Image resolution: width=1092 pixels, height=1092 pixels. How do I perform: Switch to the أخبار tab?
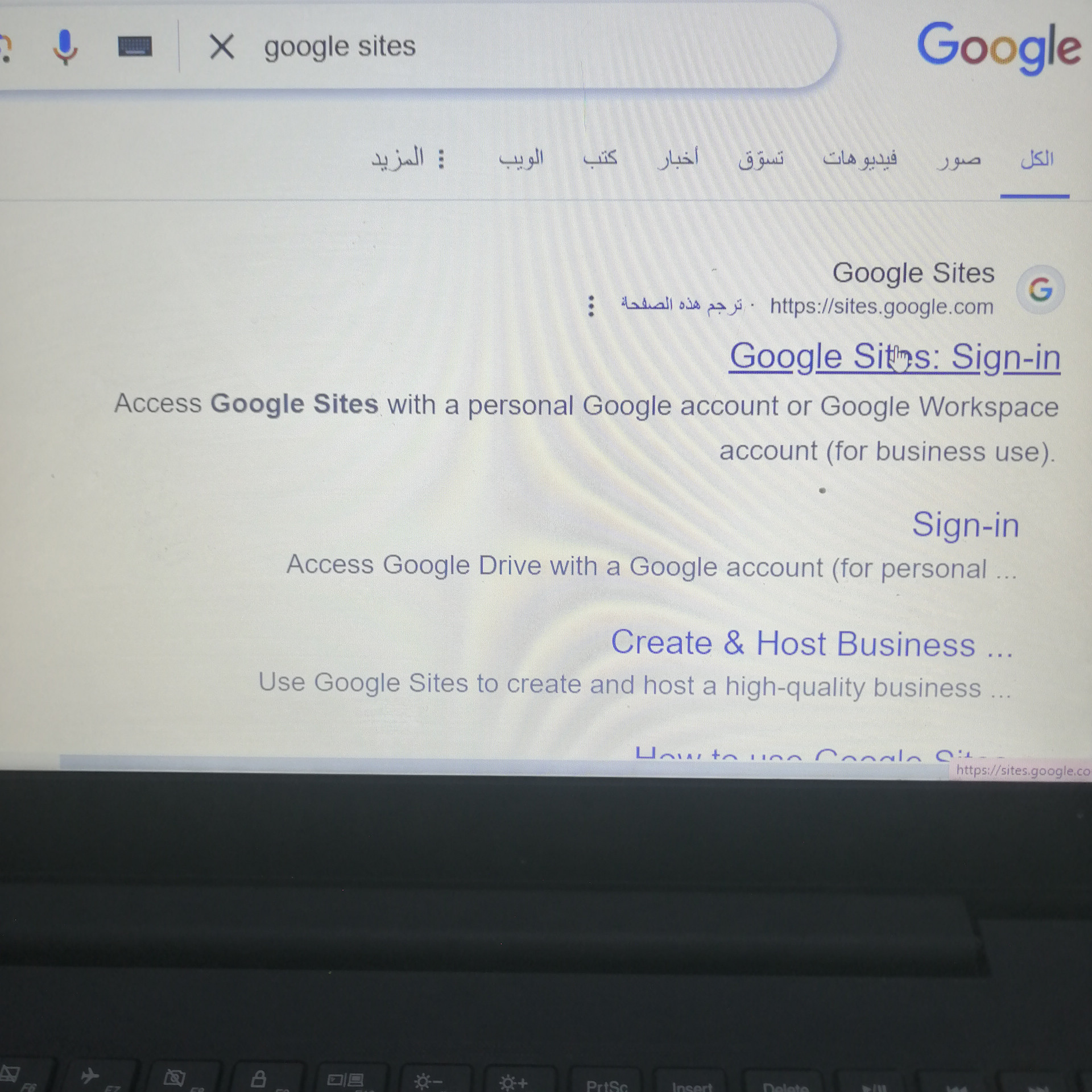(678, 159)
